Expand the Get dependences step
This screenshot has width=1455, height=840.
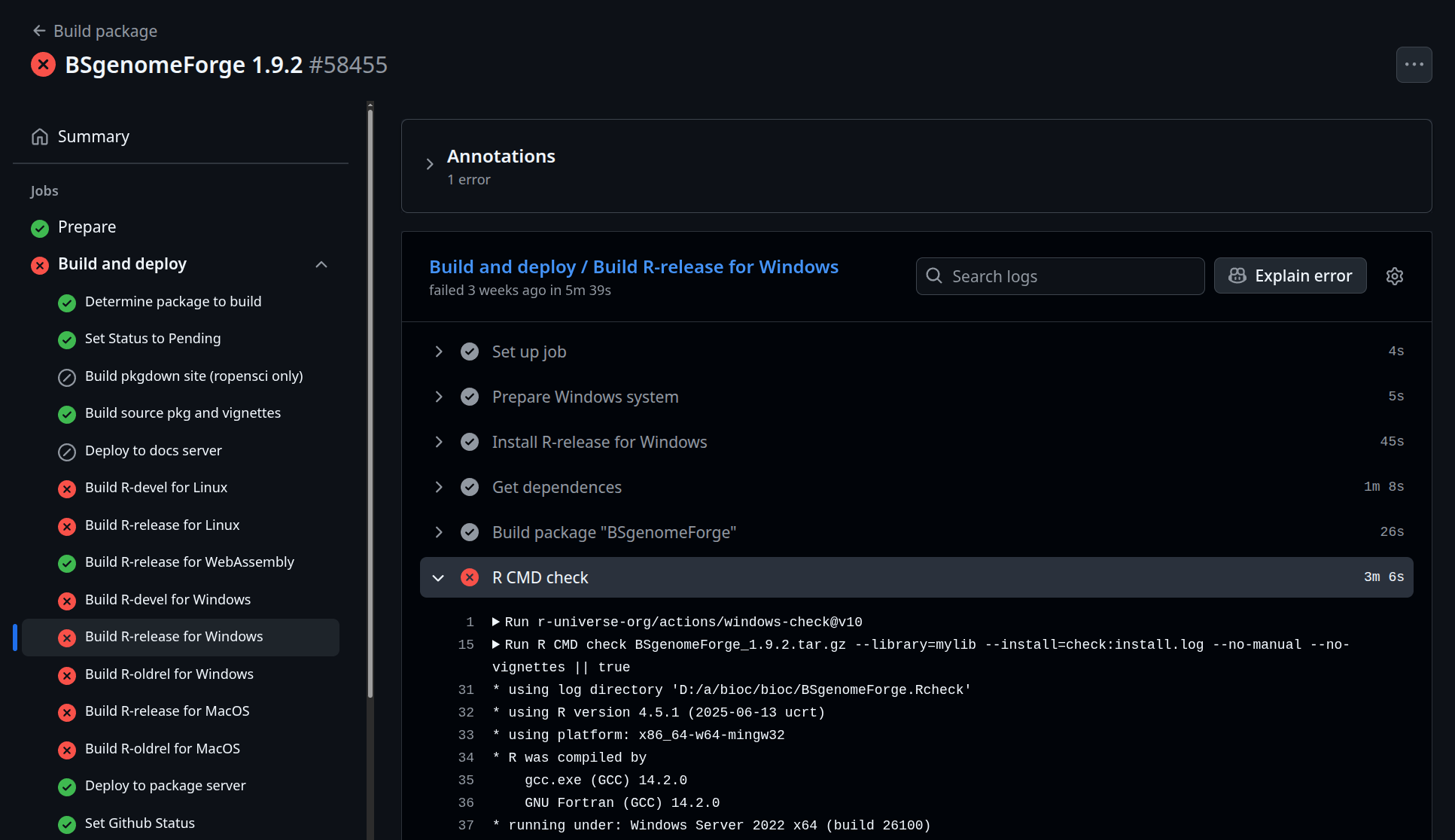pos(439,487)
